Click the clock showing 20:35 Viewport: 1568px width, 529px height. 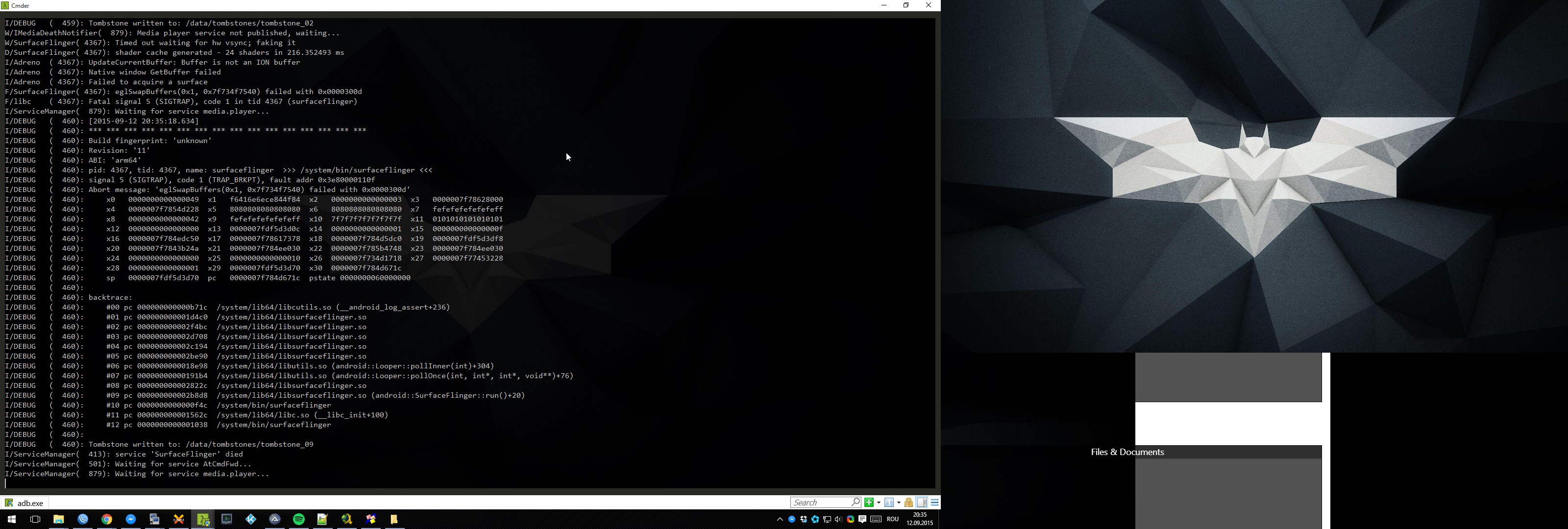919,519
